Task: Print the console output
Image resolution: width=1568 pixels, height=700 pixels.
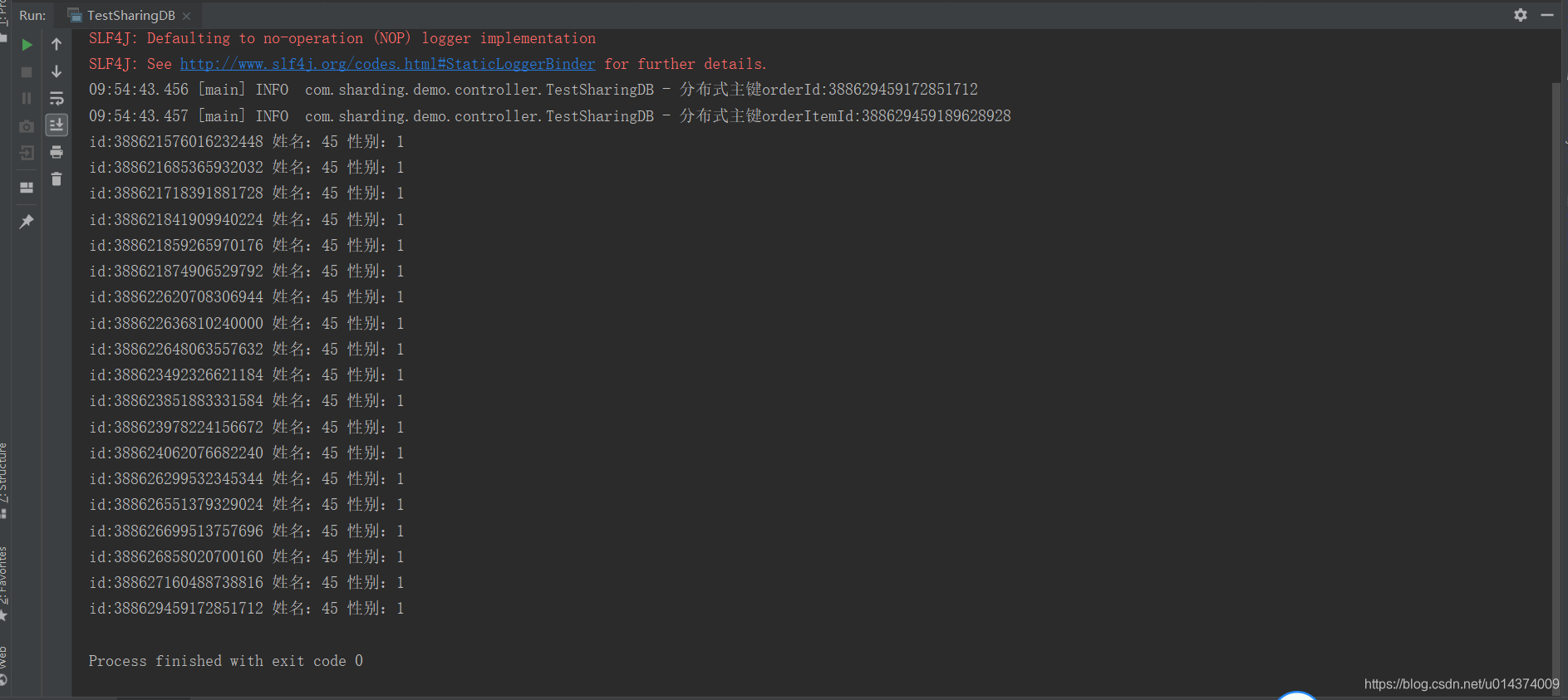Action: [57, 153]
